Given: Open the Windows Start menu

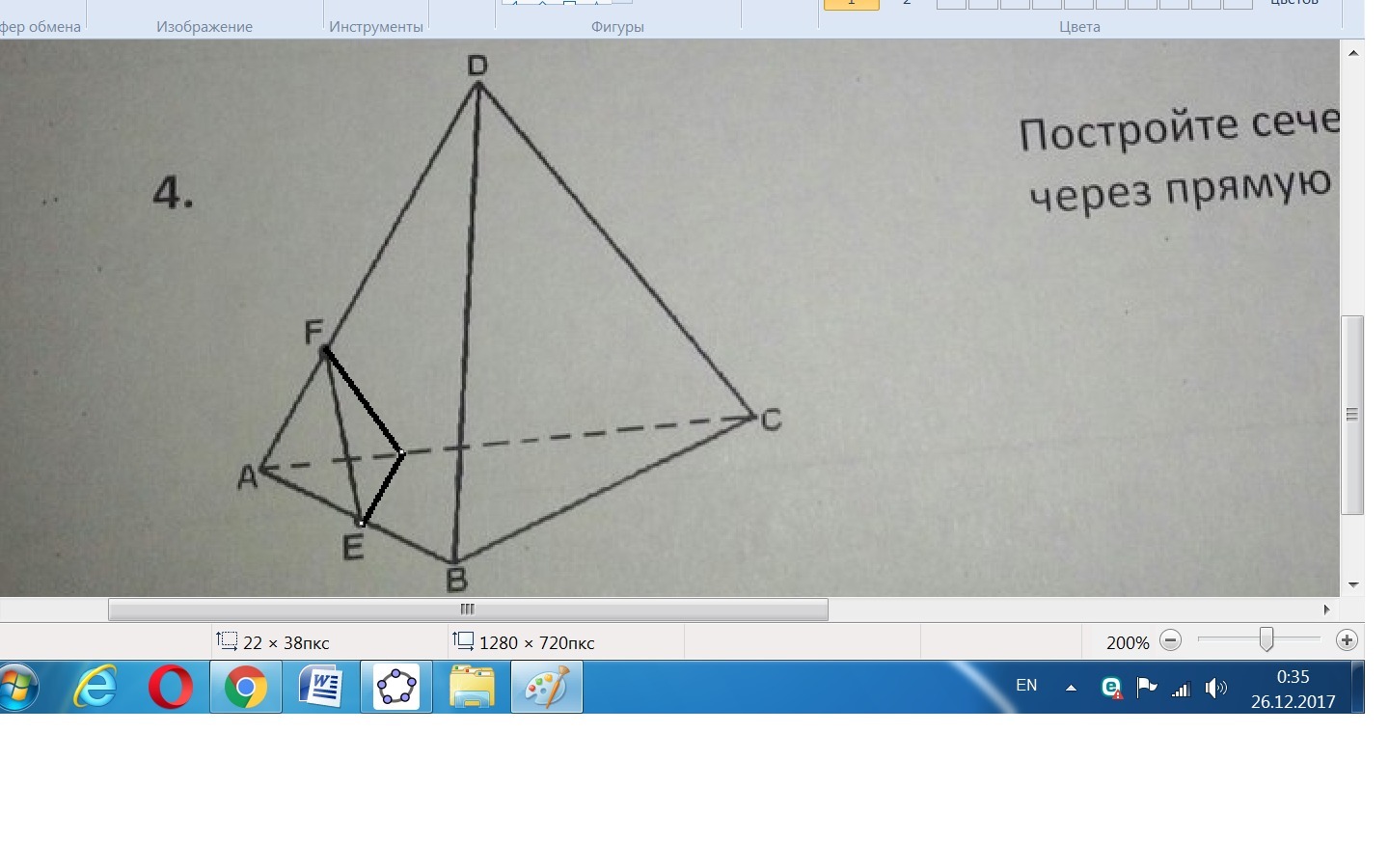Looking at the screenshot, I should pyautogui.click(x=17, y=688).
